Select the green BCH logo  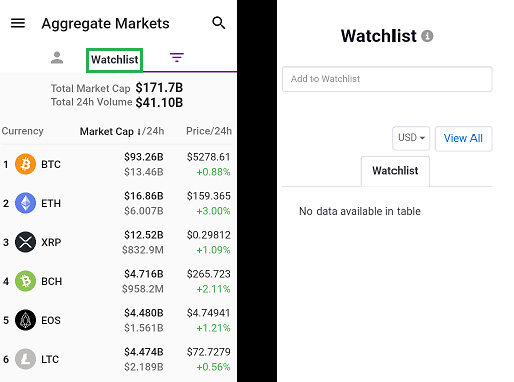point(25,281)
